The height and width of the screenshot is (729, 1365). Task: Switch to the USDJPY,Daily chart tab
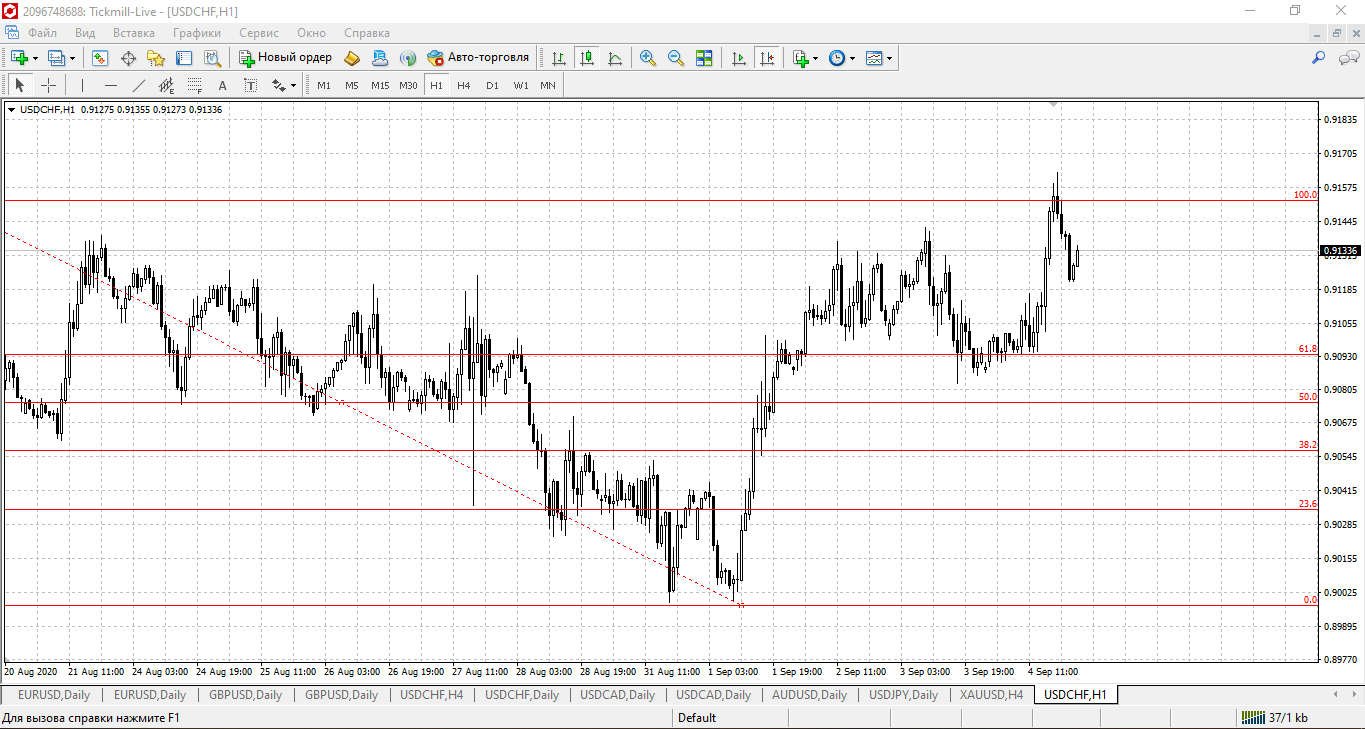[x=903, y=694]
